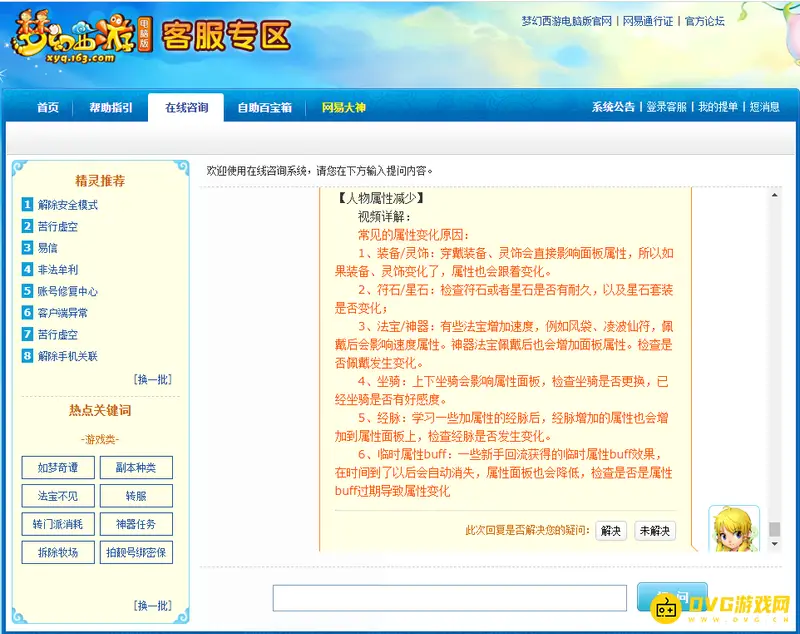The width and height of the screenshot is (800, 634).
Task: Visit the 官方论坛 link
Action: [x=704, y=21]
